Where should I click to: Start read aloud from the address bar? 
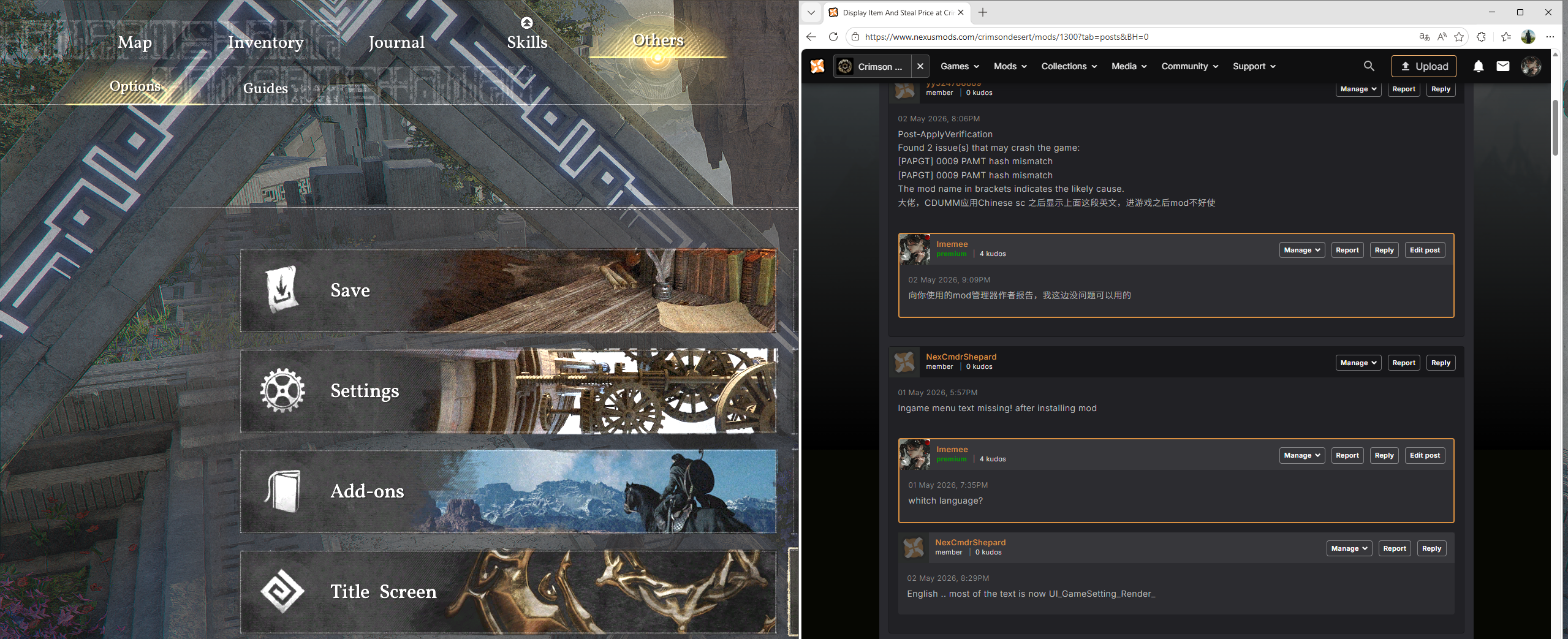click(1442, 37)
